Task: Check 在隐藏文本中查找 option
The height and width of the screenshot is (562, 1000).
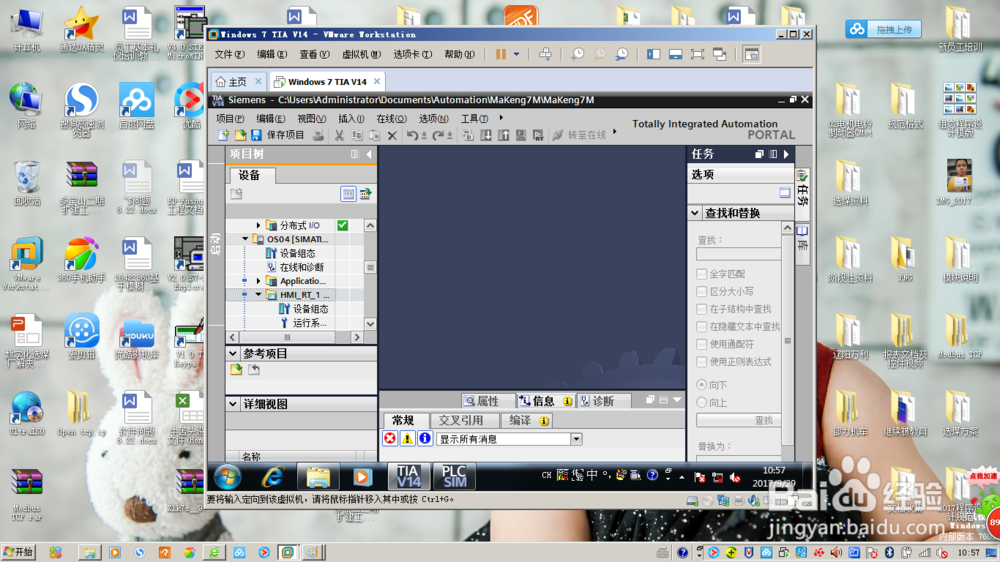Action: pyautogui.click(x=702, y=327)
